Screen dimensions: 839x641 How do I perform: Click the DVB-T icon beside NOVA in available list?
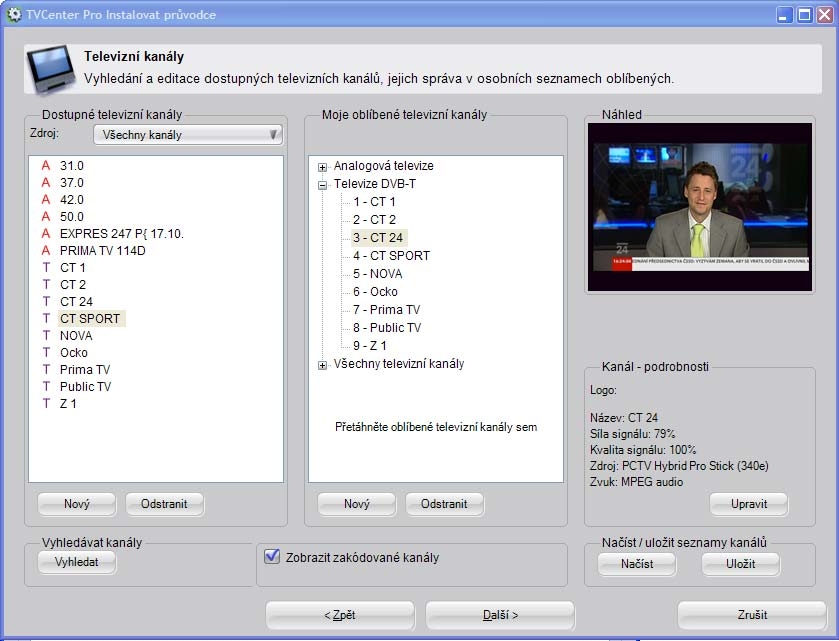click(46, 335)
